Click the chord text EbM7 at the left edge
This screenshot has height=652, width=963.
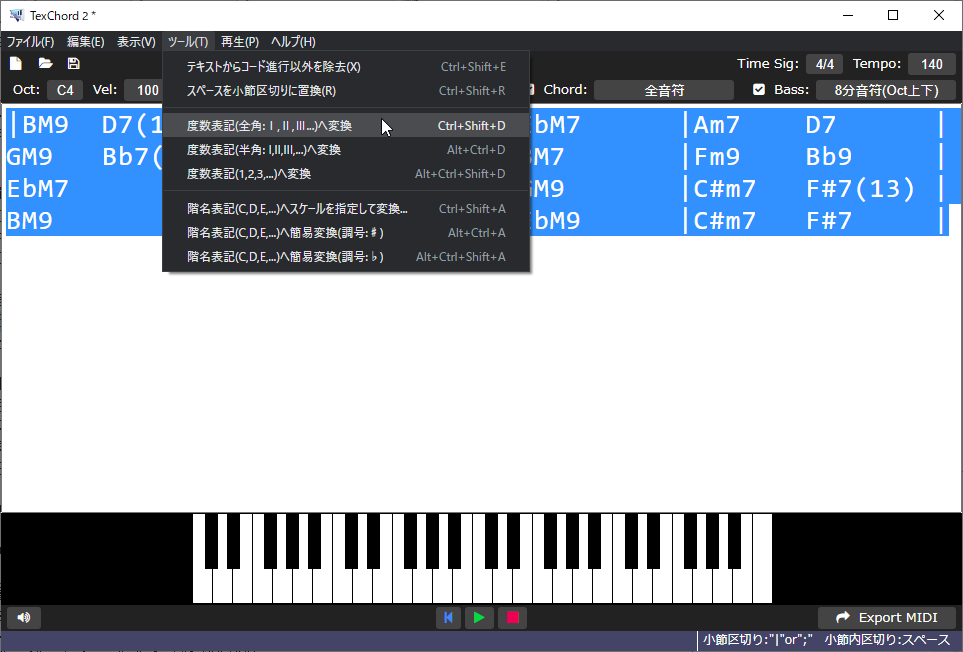37,189
